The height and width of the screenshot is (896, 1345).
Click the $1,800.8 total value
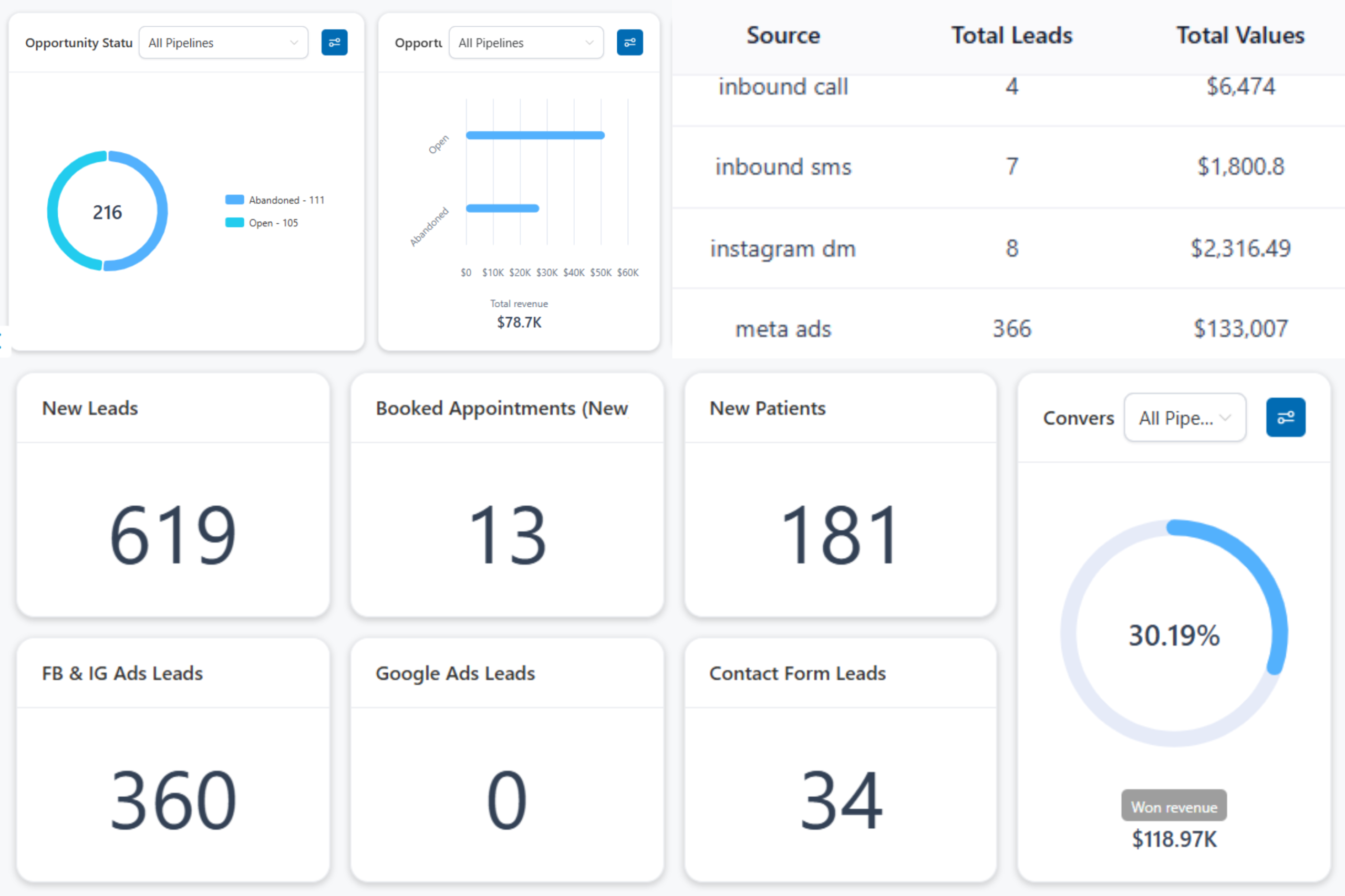[1240, 167]
